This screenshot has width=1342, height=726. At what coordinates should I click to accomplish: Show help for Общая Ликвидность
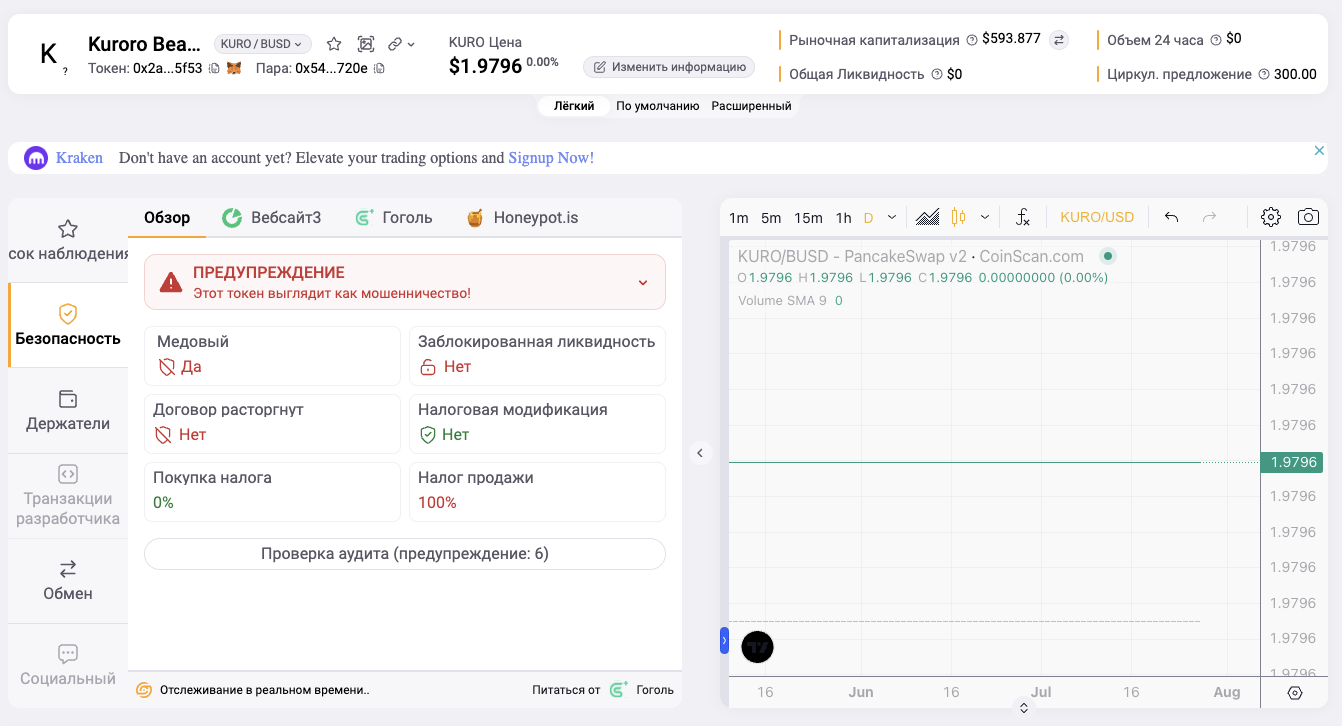tap(937, 74)
